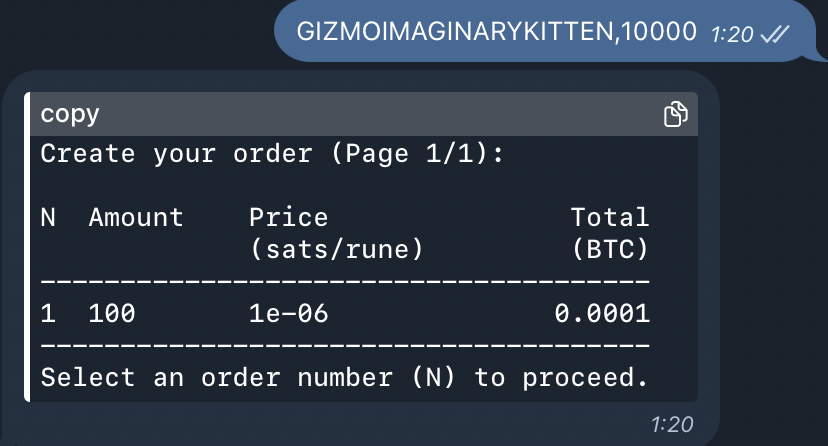Click the price value 1e-06
This screenshot has width=828, height=446.
pyautogui.click(x=288, y=314)
